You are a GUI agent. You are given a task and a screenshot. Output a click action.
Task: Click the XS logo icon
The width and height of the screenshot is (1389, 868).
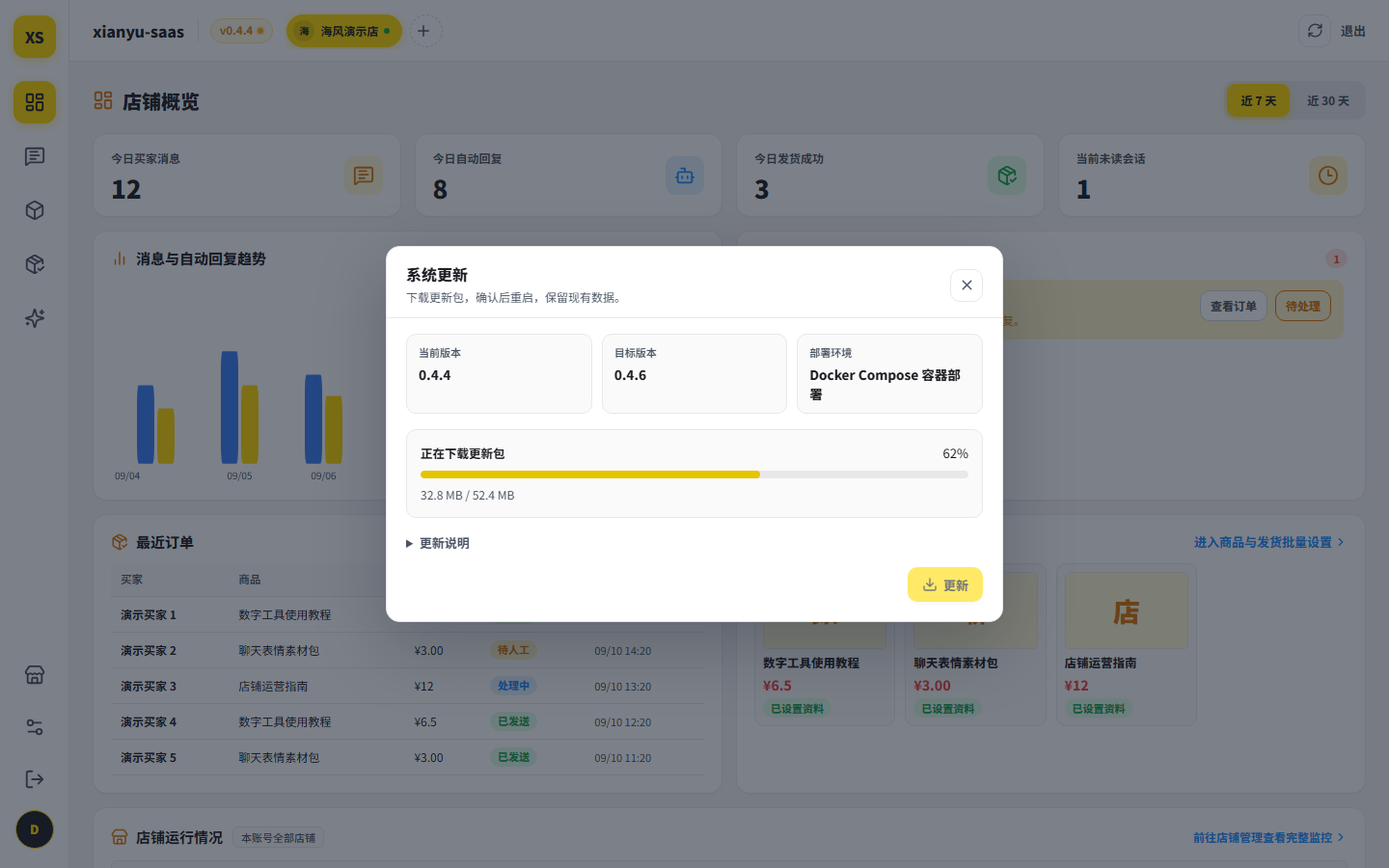click(35, 37)
